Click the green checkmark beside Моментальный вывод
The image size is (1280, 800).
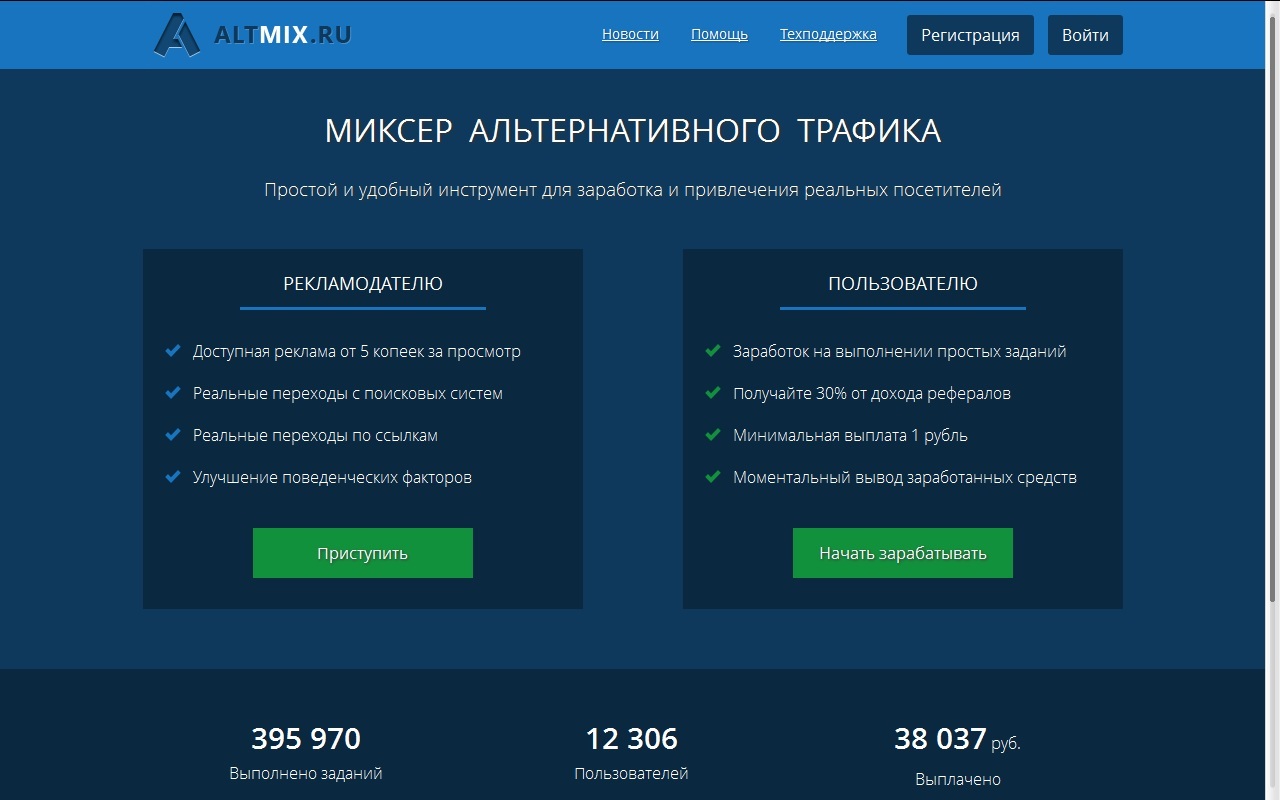[712, 477]
